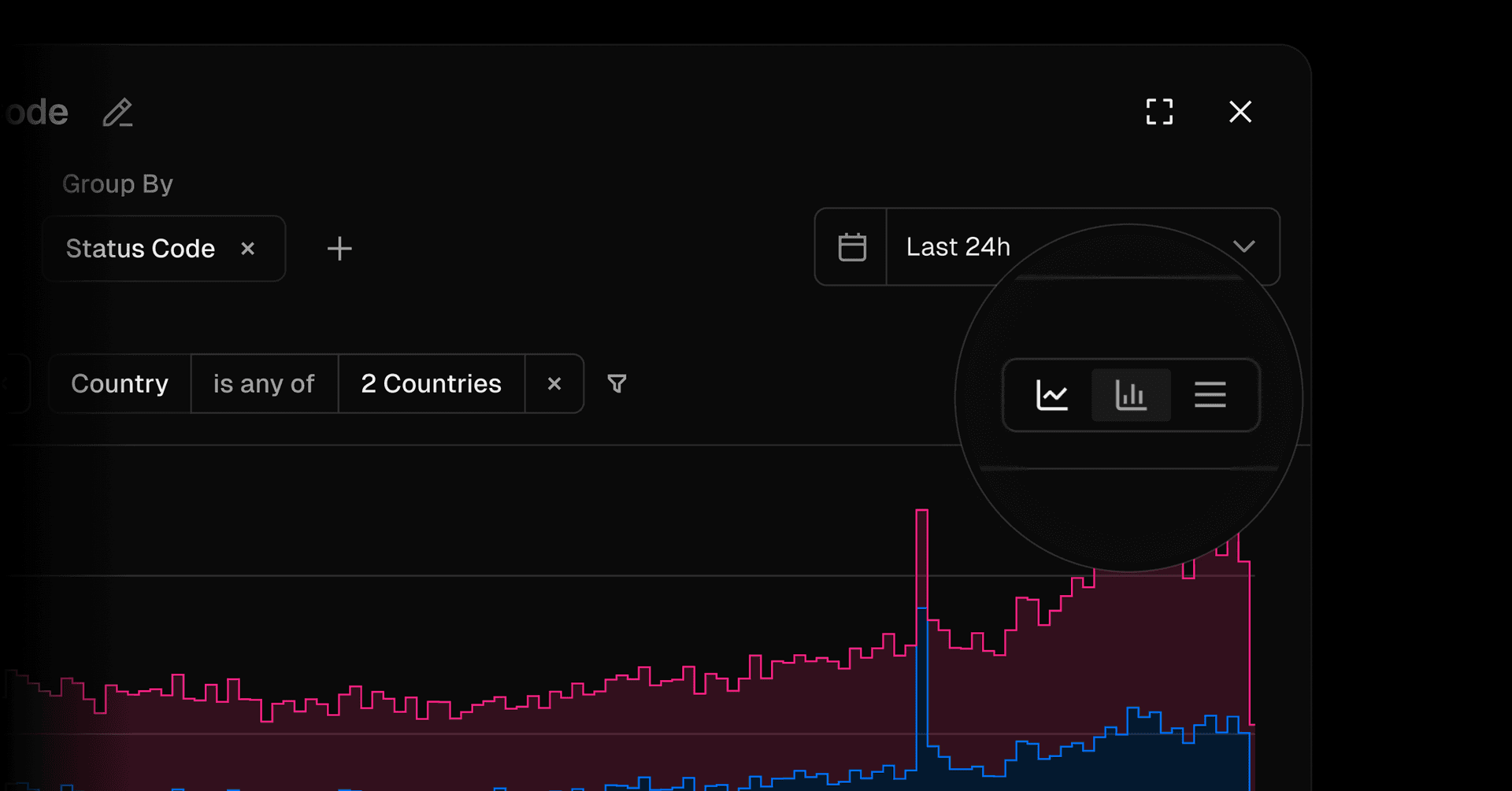This screenshot has width=1512, height=791.
Task: Click the Group By label
Action: (x=117, y=184)
